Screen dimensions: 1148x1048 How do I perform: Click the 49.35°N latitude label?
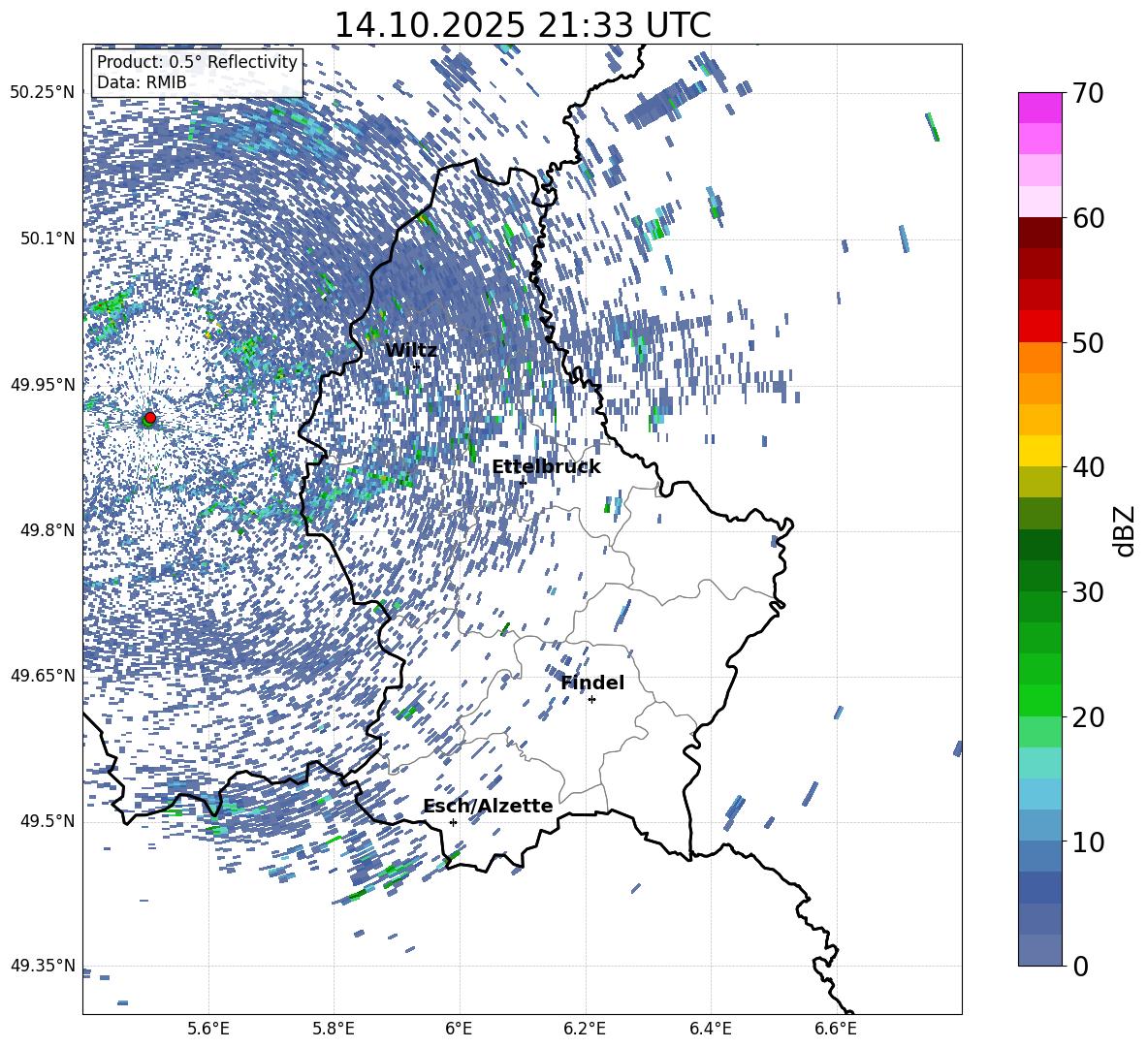(42, 966)
